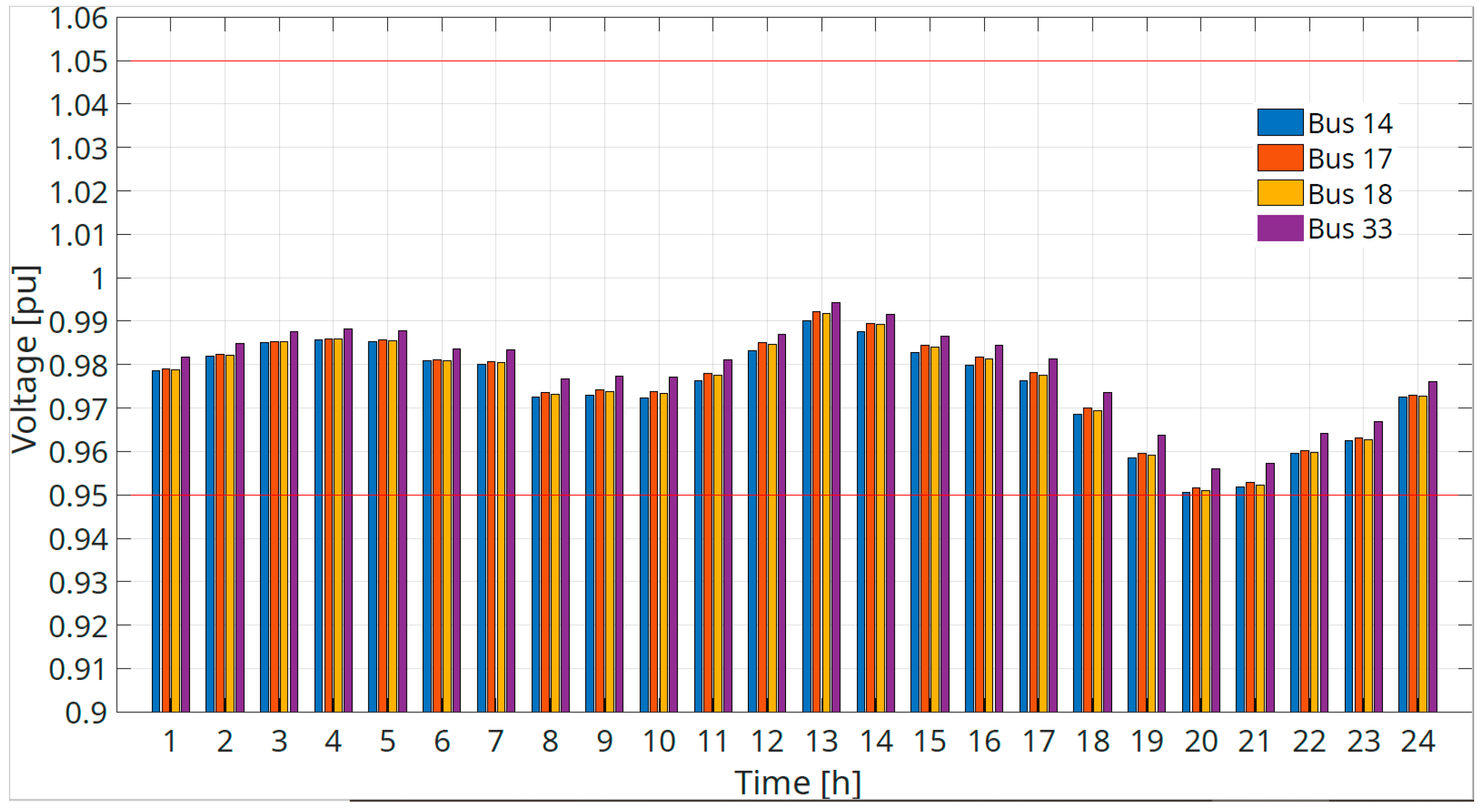Viewport: 1484px width, 812px height.
Task: Click the yellow bar at hour 24
Action: (x=1422, y=554)
